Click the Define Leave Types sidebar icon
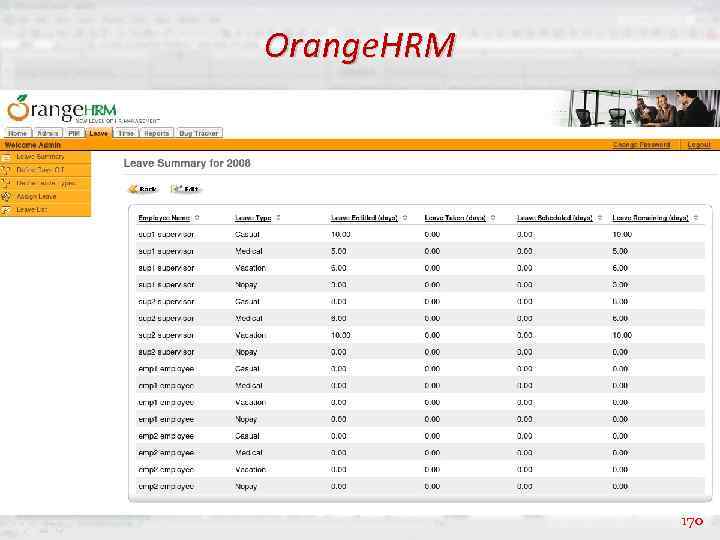 (x=6, y=184)
